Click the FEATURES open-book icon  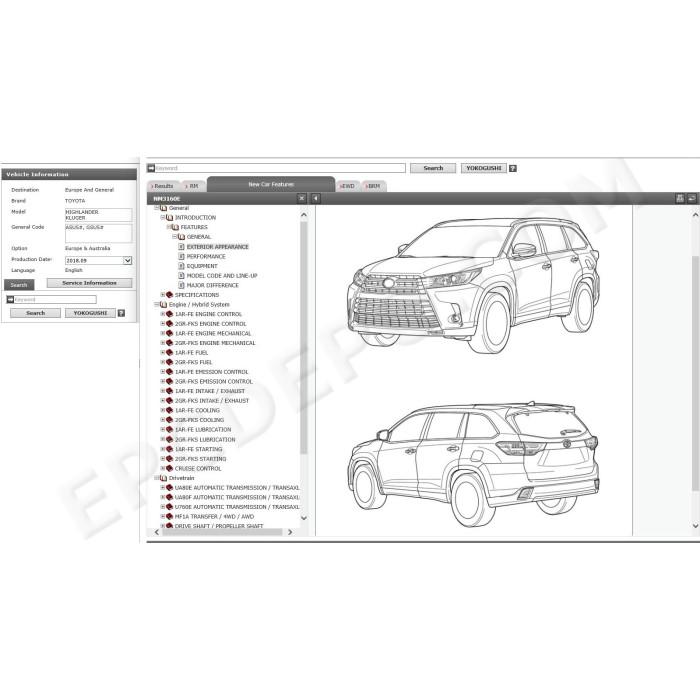[175, 227]
